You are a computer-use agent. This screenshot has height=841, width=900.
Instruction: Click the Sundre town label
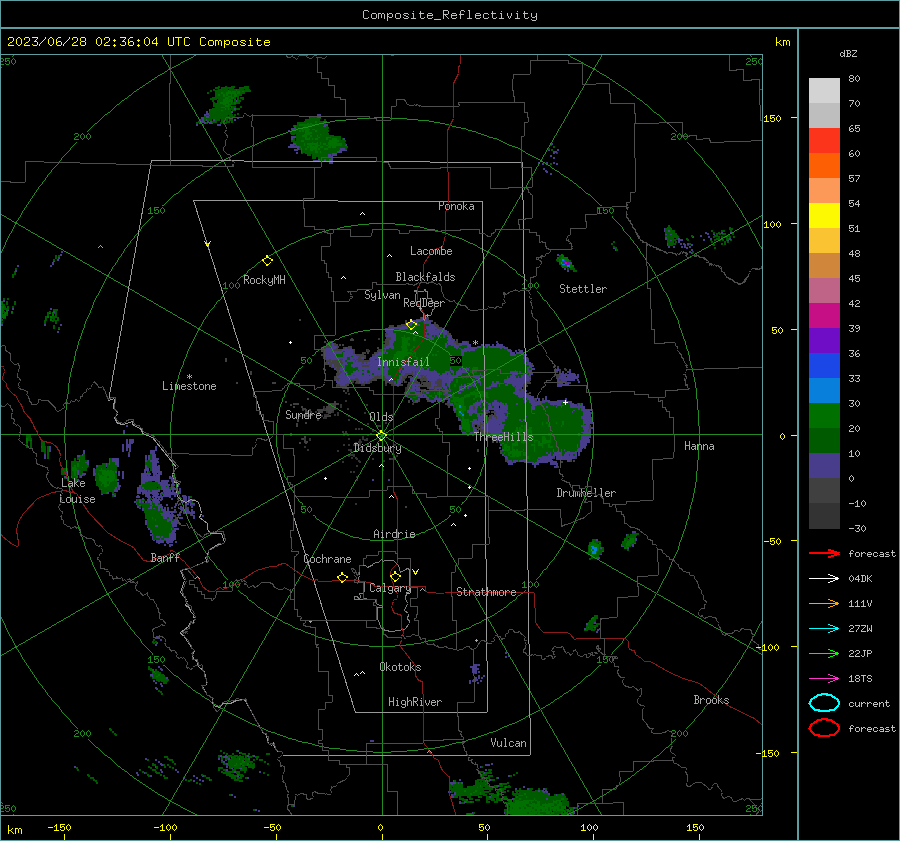click(303, 415)
